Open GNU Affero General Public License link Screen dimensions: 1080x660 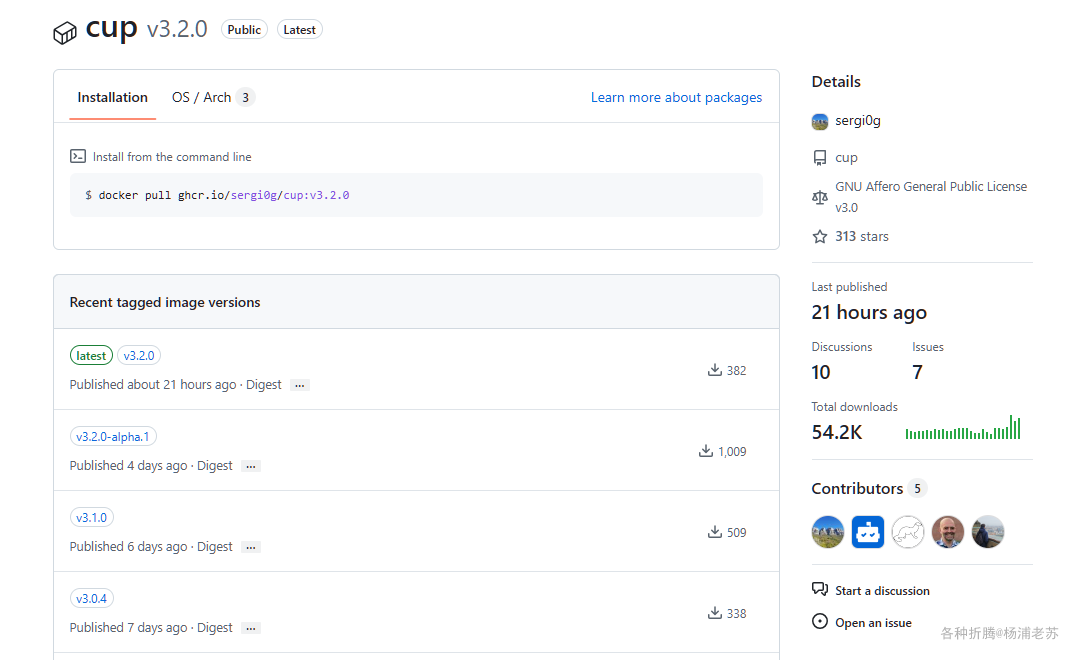(x=931, y=197)
